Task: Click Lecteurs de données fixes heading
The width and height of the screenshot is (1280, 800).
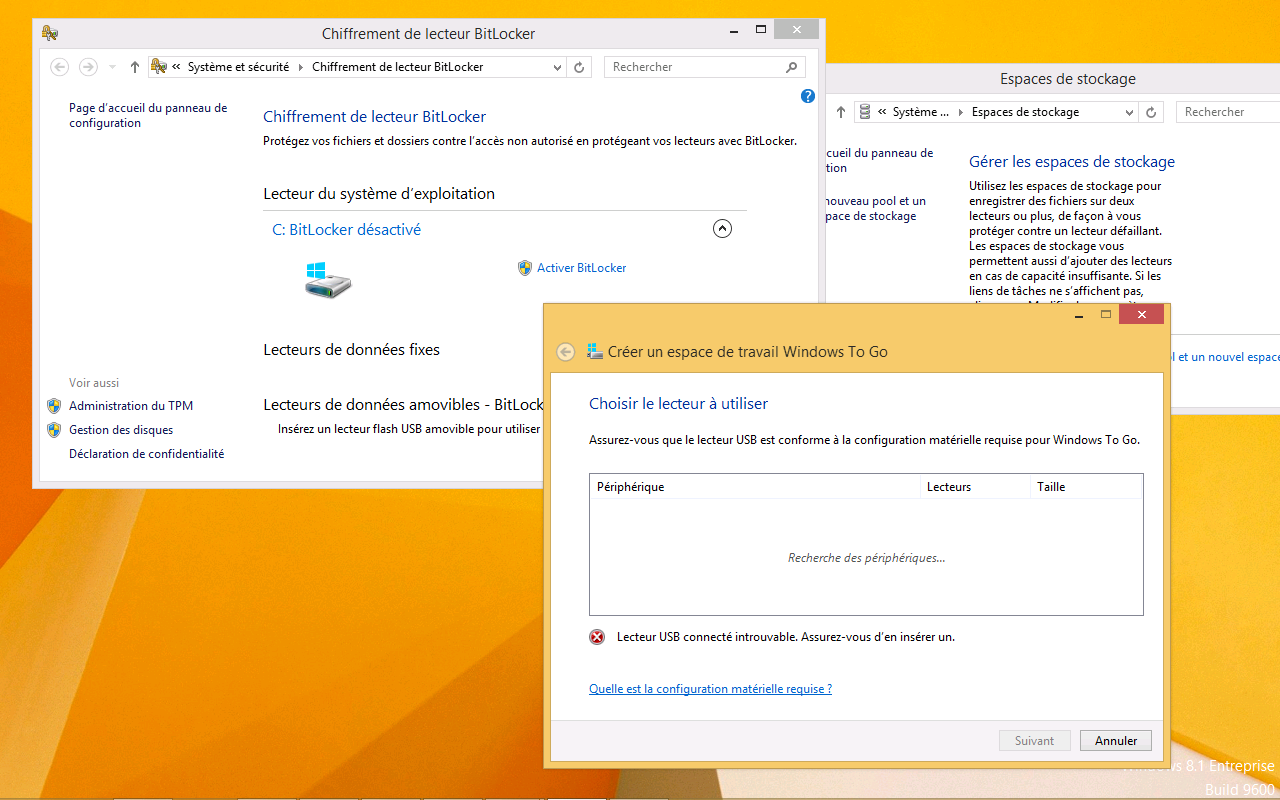Action: 351,350
